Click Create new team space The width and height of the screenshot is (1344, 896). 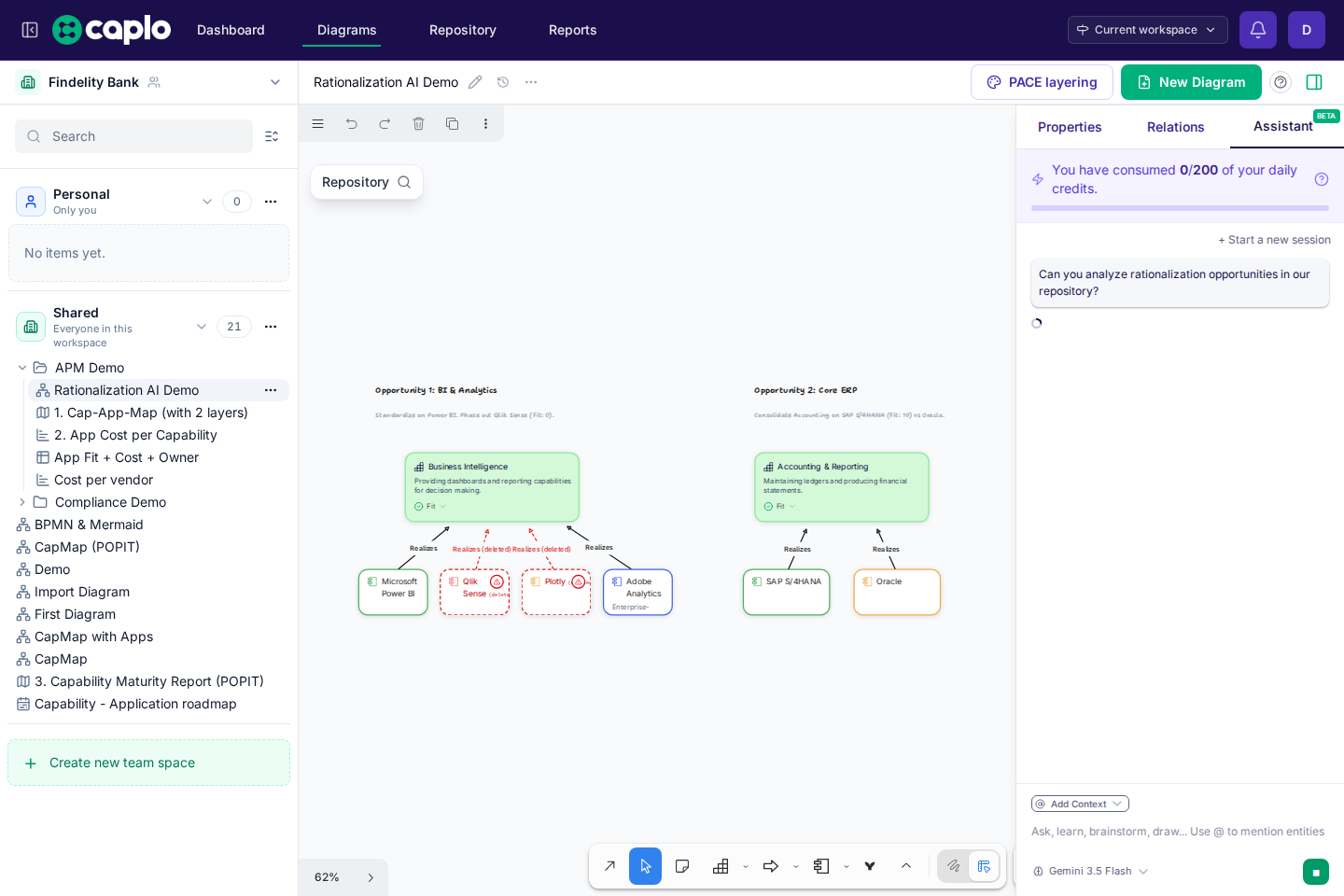(x=148, y=763)
